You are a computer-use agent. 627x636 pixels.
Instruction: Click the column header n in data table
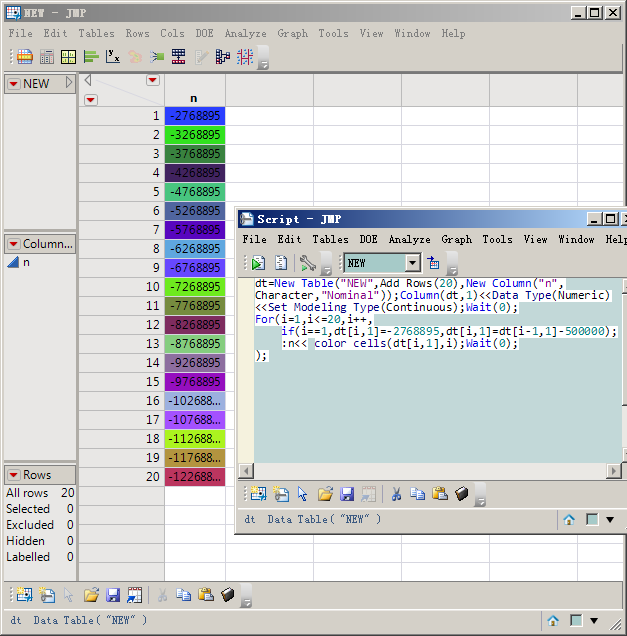pyautogui.click(x=194, y=99)
